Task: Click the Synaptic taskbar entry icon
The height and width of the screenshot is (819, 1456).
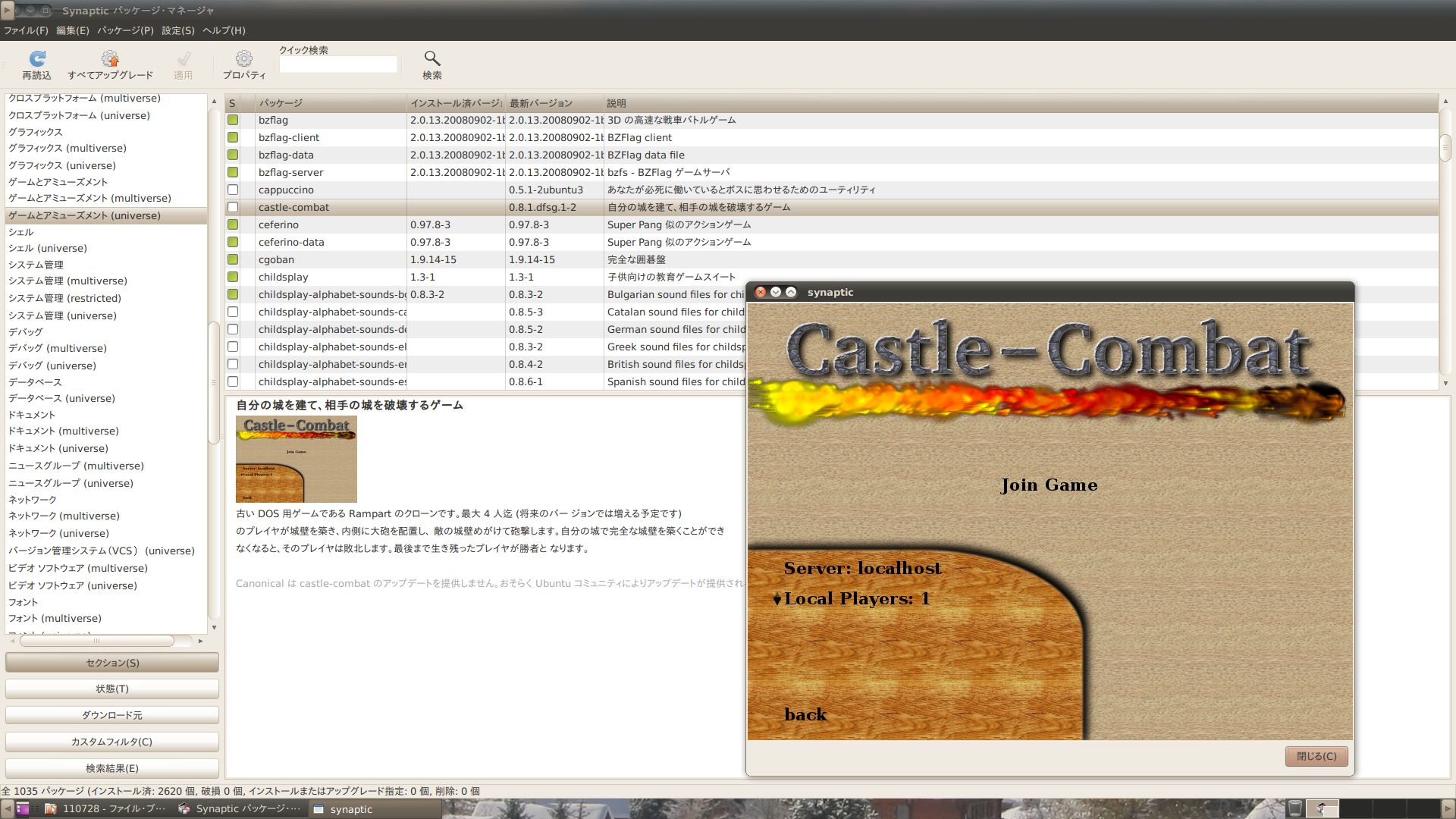Action: (x=184, y=808)
